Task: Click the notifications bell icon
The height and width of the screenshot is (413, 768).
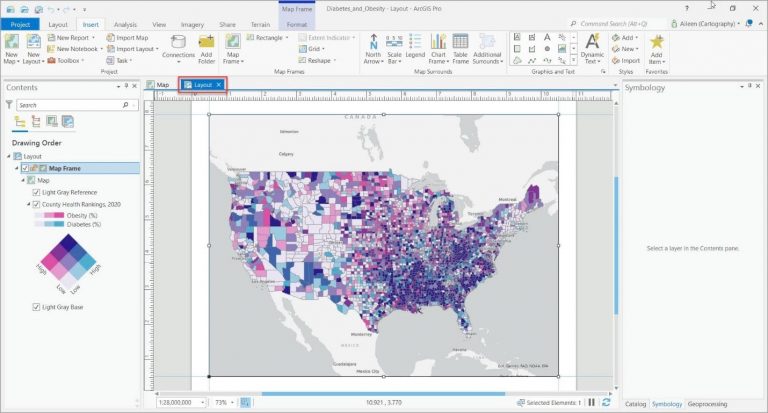Action: (749, 24)
